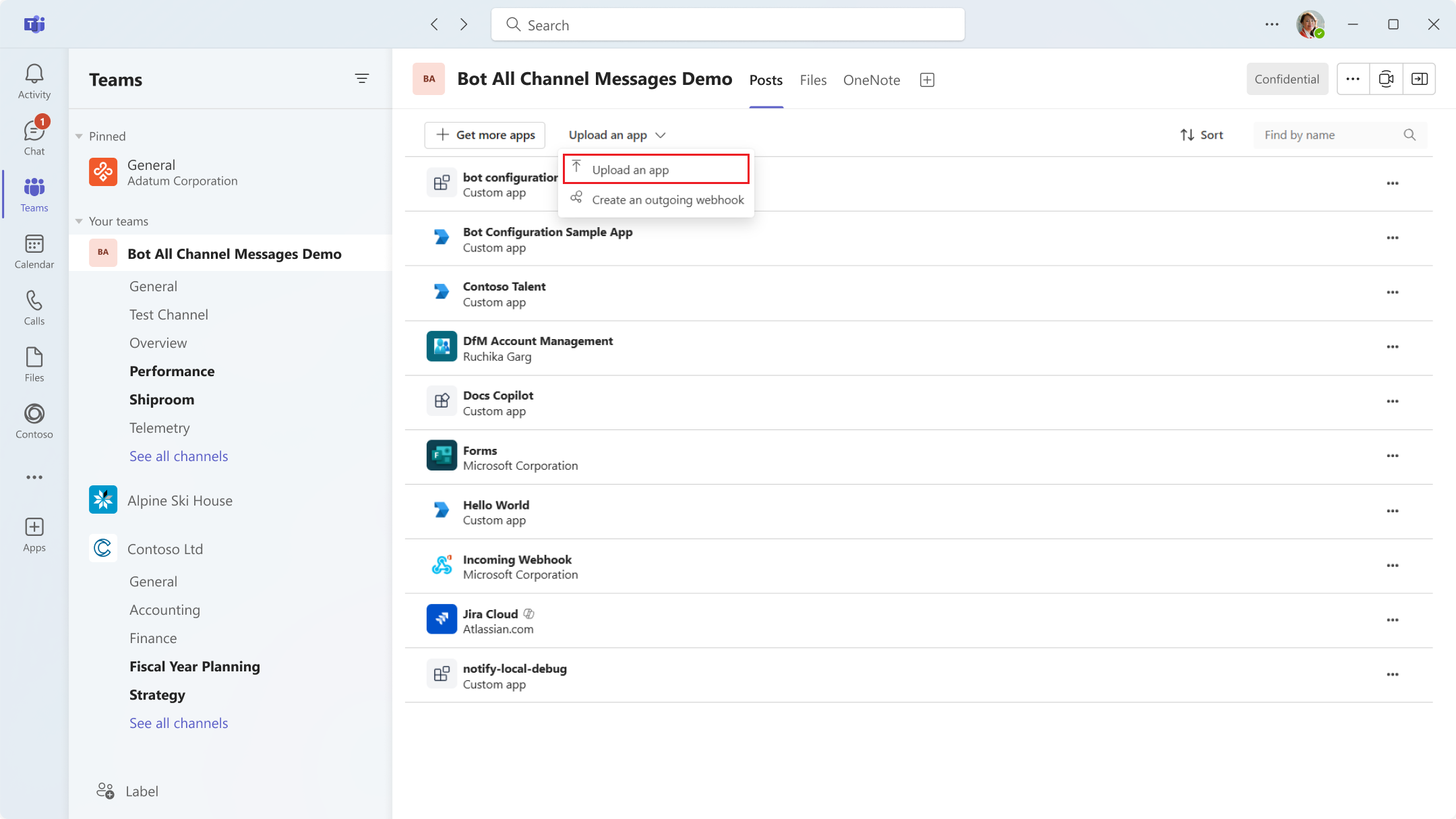Switch to the OneNote tab
This screenshot has width=1456, height=819.
coord(871,80)
